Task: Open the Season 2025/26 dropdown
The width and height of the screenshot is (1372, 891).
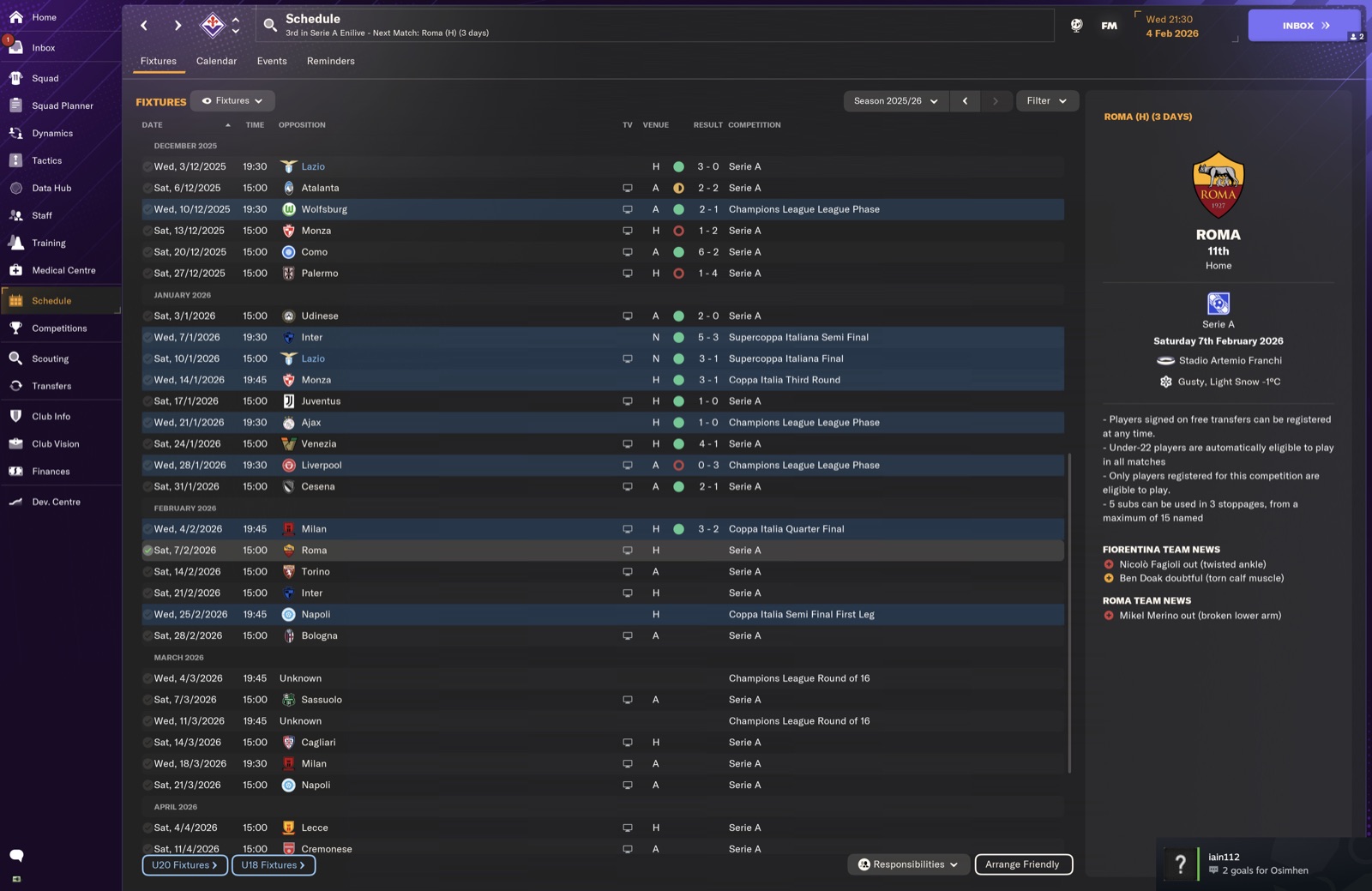Action: tap(896, 101)
